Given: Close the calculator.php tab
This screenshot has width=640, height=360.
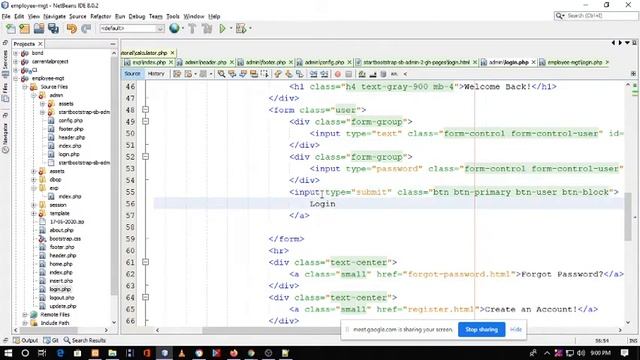Looking at the screenshot, I should coord(172,53).
